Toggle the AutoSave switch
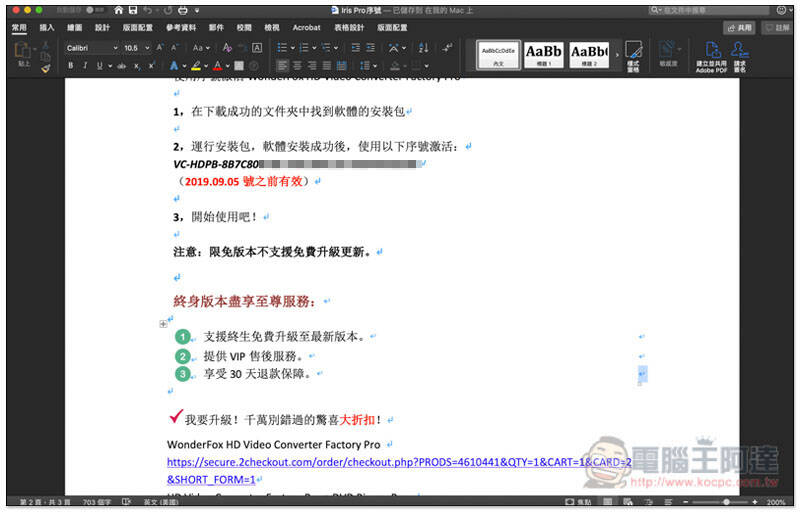Screen dimensions: 800x512 pos(95,10)
